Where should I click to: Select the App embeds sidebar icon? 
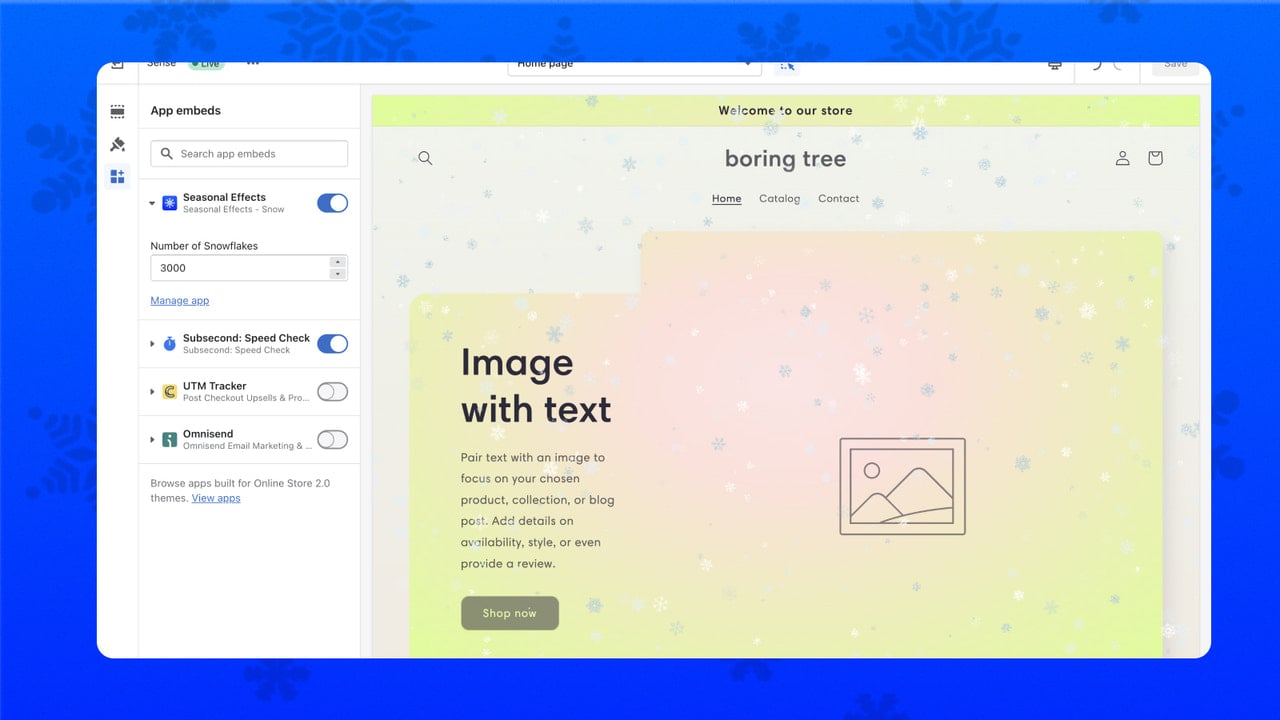[118, 177]
